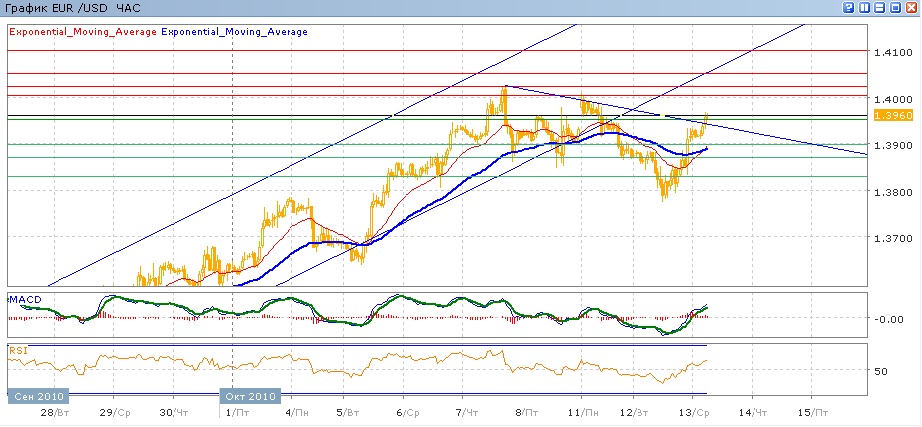Close the EUR/USD chart window
Screen dimensions: 922x427
point(910,8)
